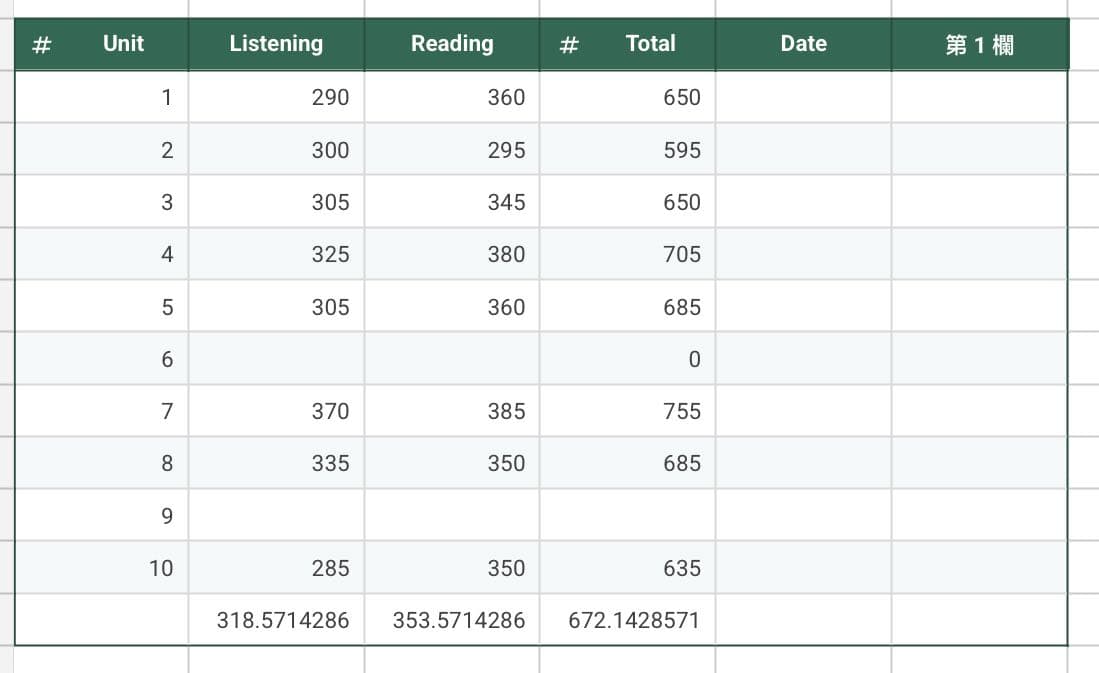
Task: Select Total cell showing 705
Action: 628,254
